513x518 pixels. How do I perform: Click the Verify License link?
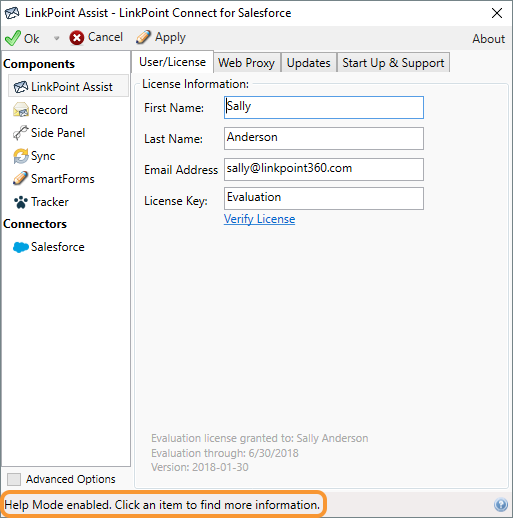pyautogui.click(x=259, y=219)
